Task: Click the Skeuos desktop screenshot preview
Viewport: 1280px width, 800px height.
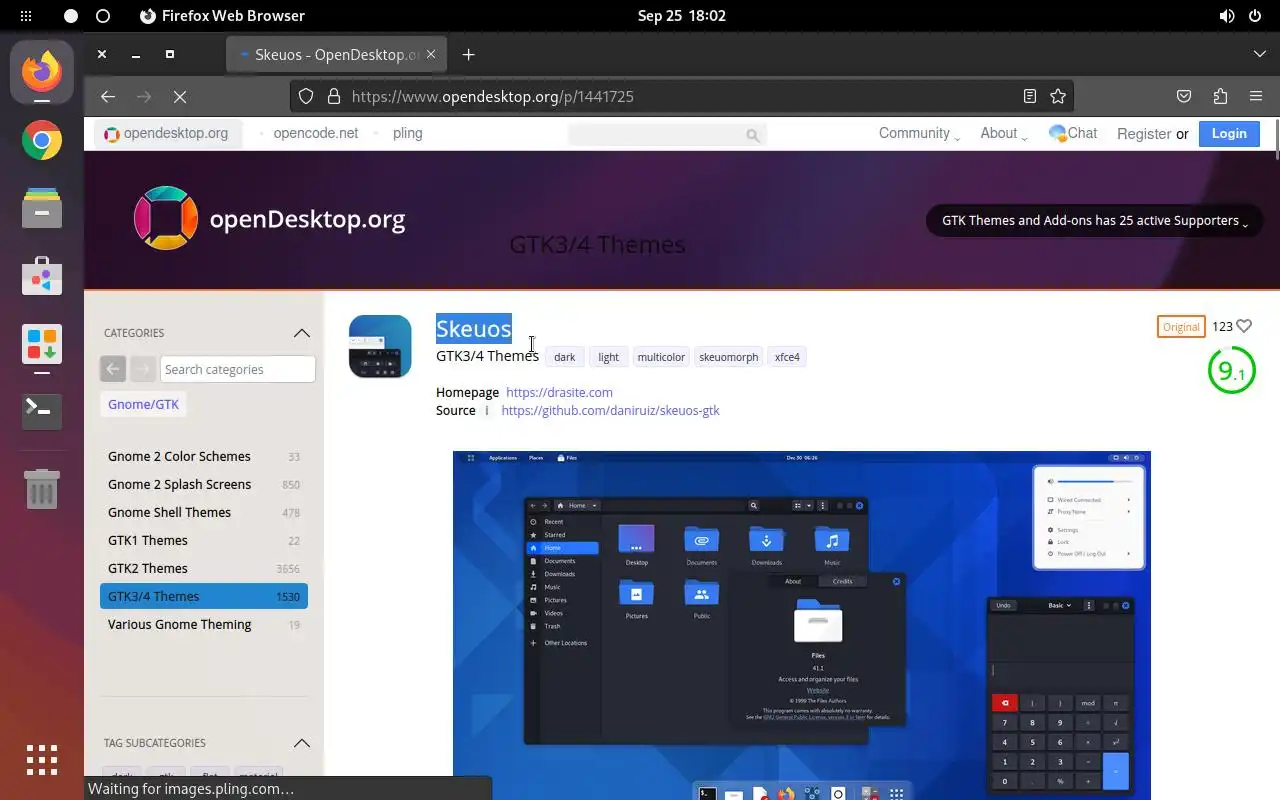Action: [802, 625]
